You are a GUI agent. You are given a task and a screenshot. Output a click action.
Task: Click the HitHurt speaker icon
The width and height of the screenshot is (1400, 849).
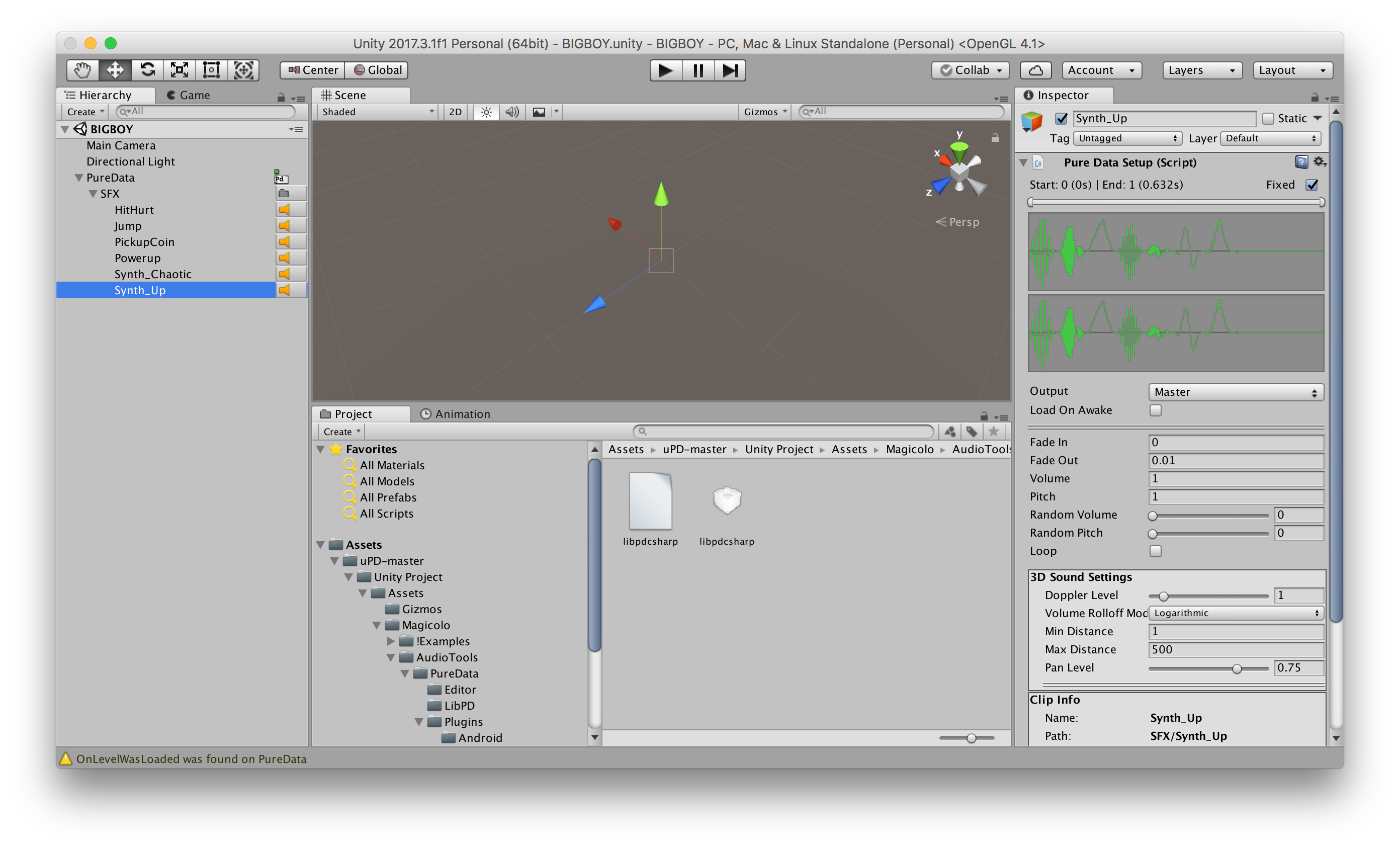(x=285, y=210)
